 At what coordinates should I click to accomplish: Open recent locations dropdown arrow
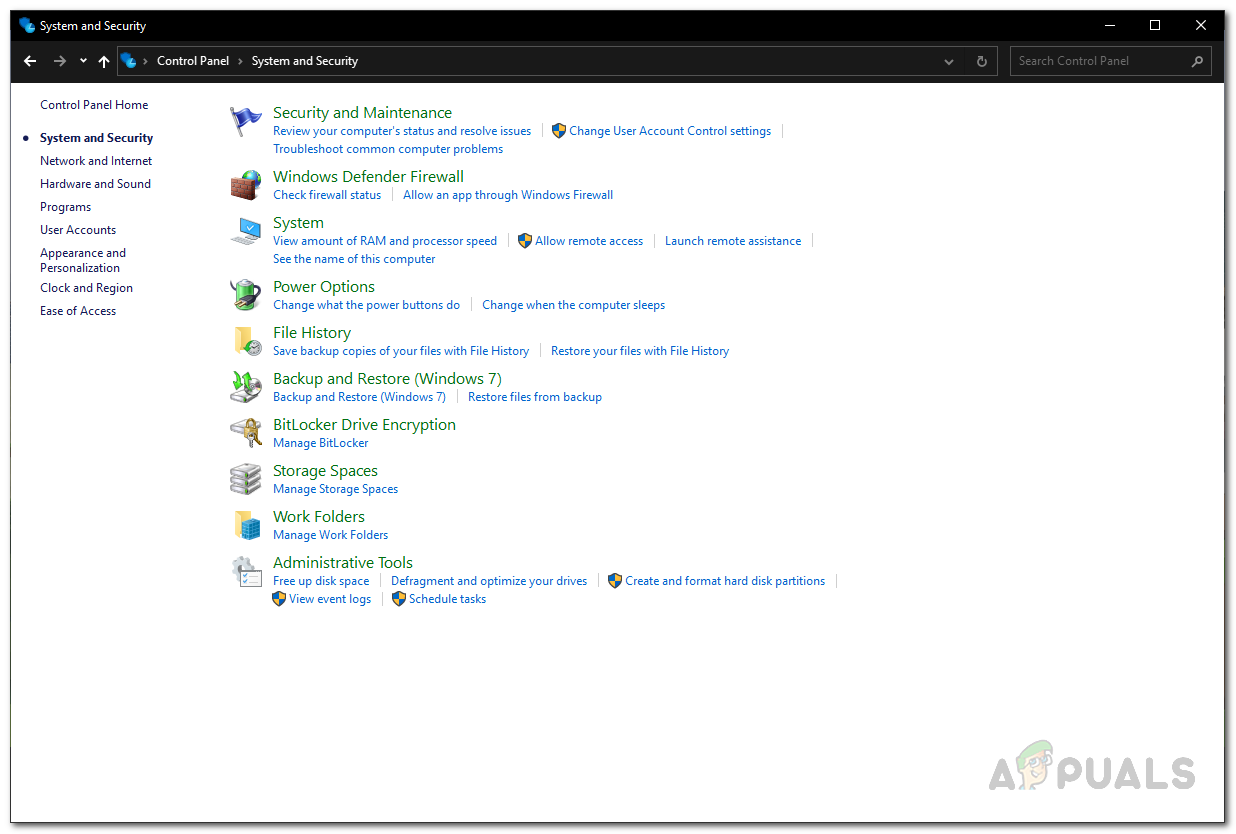coord(83,61)
